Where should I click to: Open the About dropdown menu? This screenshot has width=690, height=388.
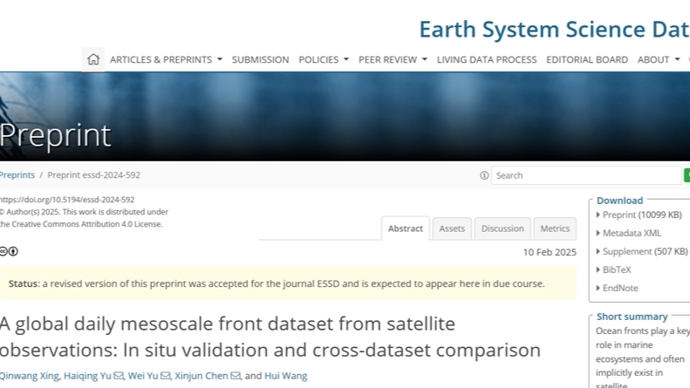click(x=658, y=59)
